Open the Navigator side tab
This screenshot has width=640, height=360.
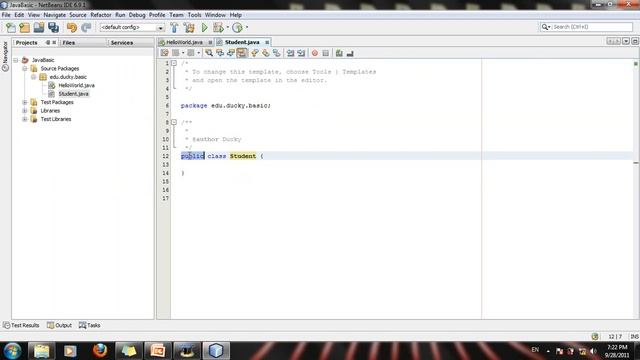click(5, 57)
